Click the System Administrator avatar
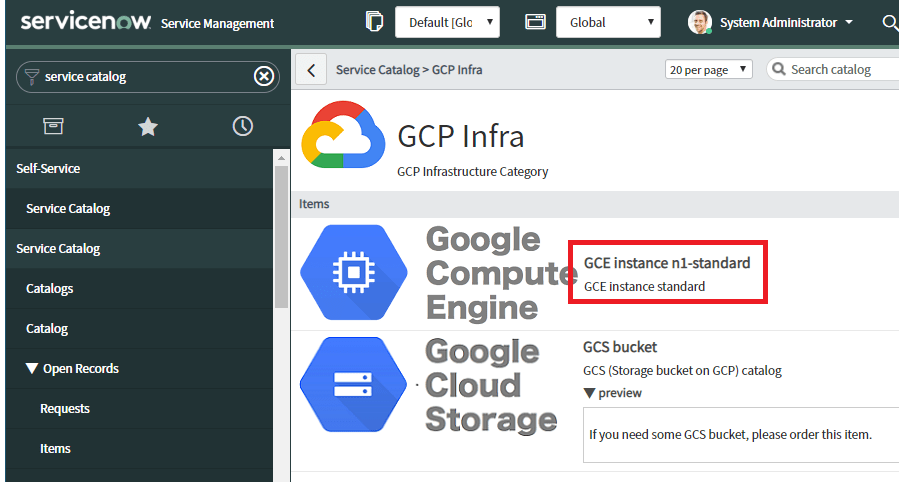Screen dimensions: 899x482 [x=699, y=22]
